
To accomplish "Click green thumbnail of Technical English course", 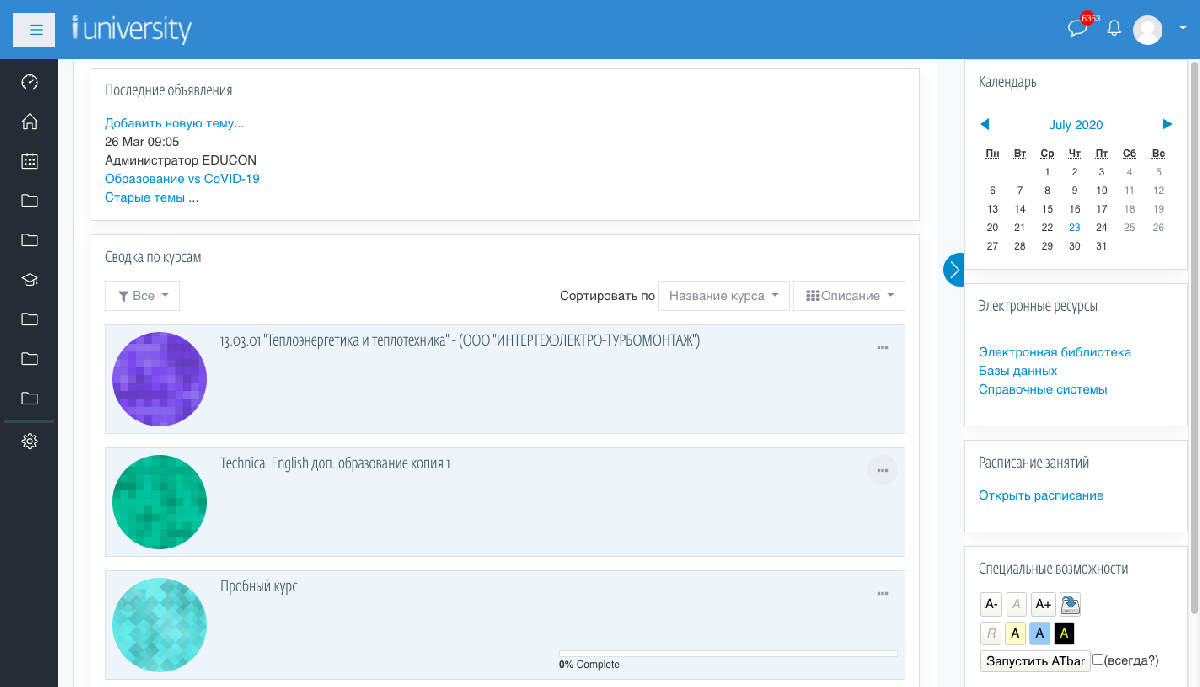I will pos(160,502).
